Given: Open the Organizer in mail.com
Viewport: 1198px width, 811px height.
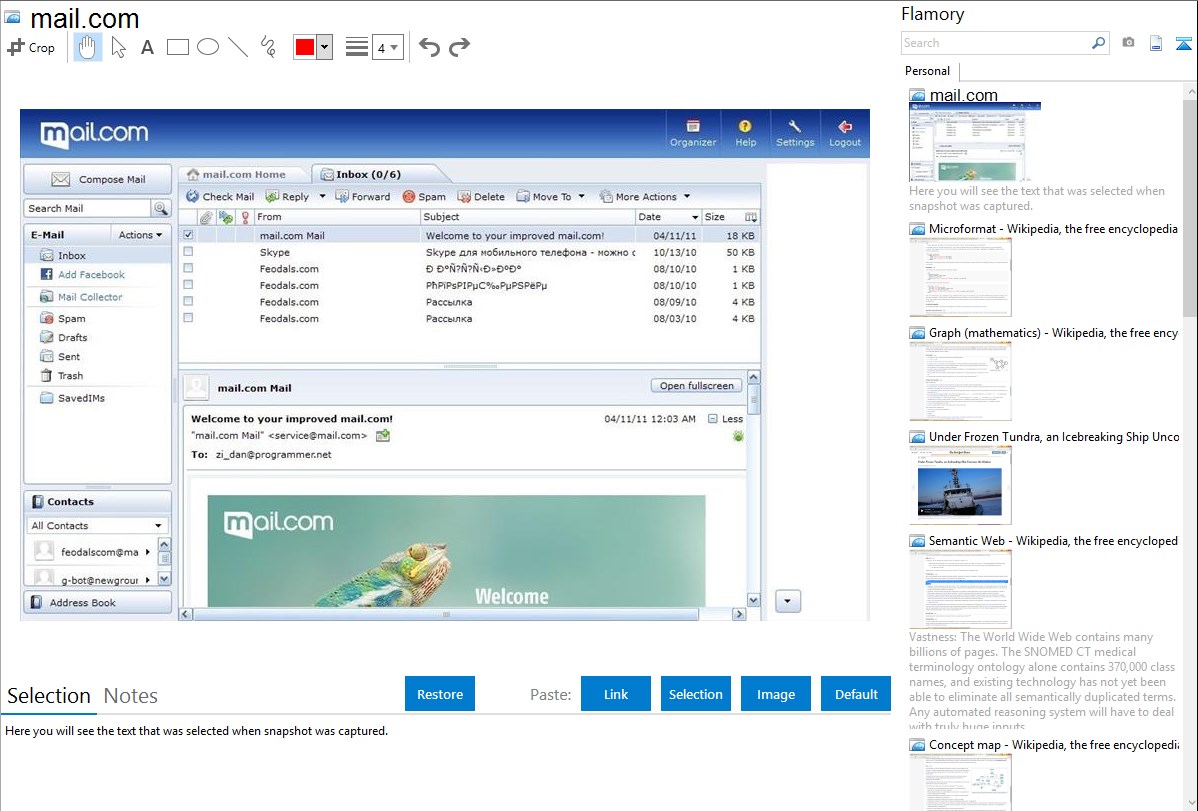Looking at the screenshot, I should (x=693, y=133).
